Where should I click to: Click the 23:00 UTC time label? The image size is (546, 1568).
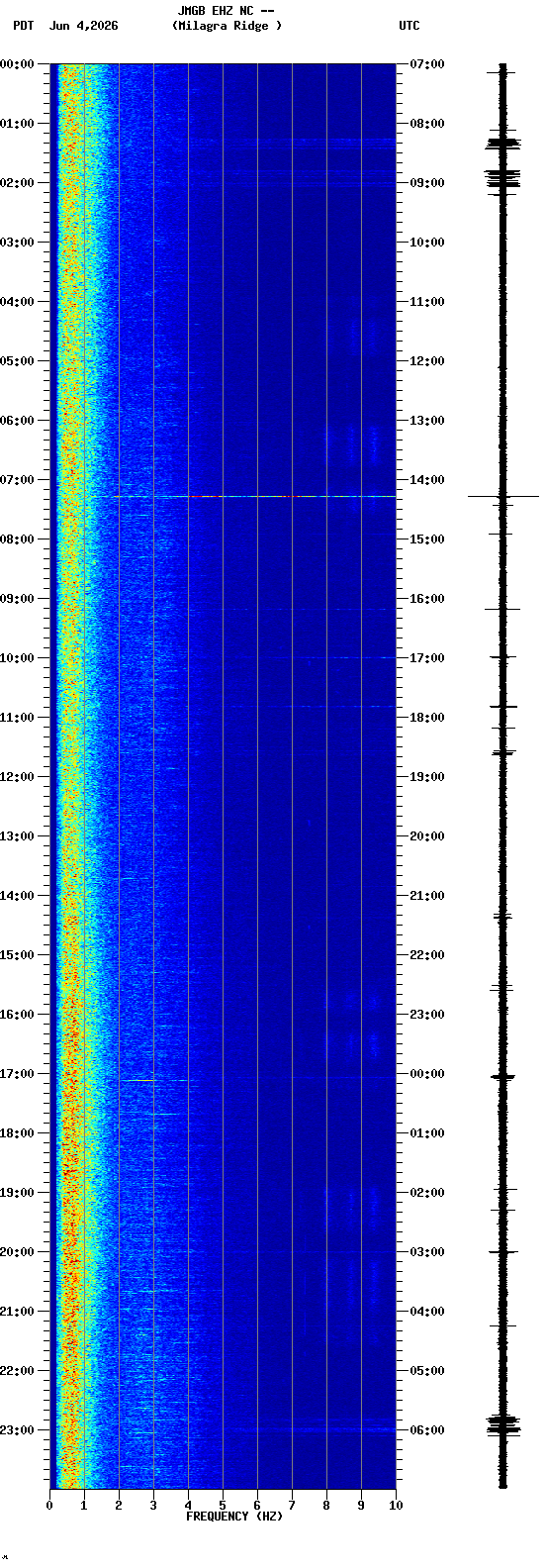427,1015
